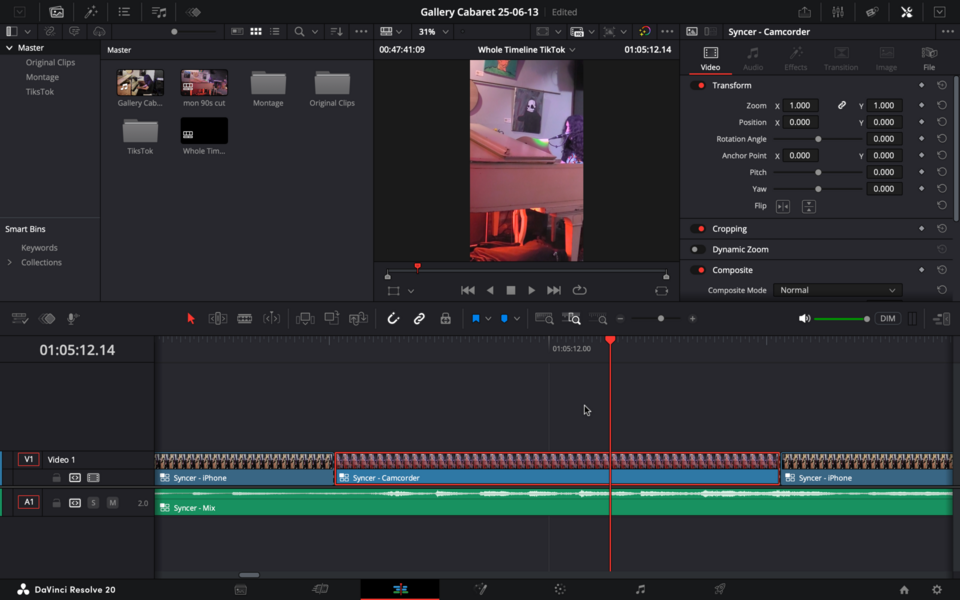The width and height of the screenshot is (960, 600).
Task: Reset the Transform section
Action: tap(942, 85)
